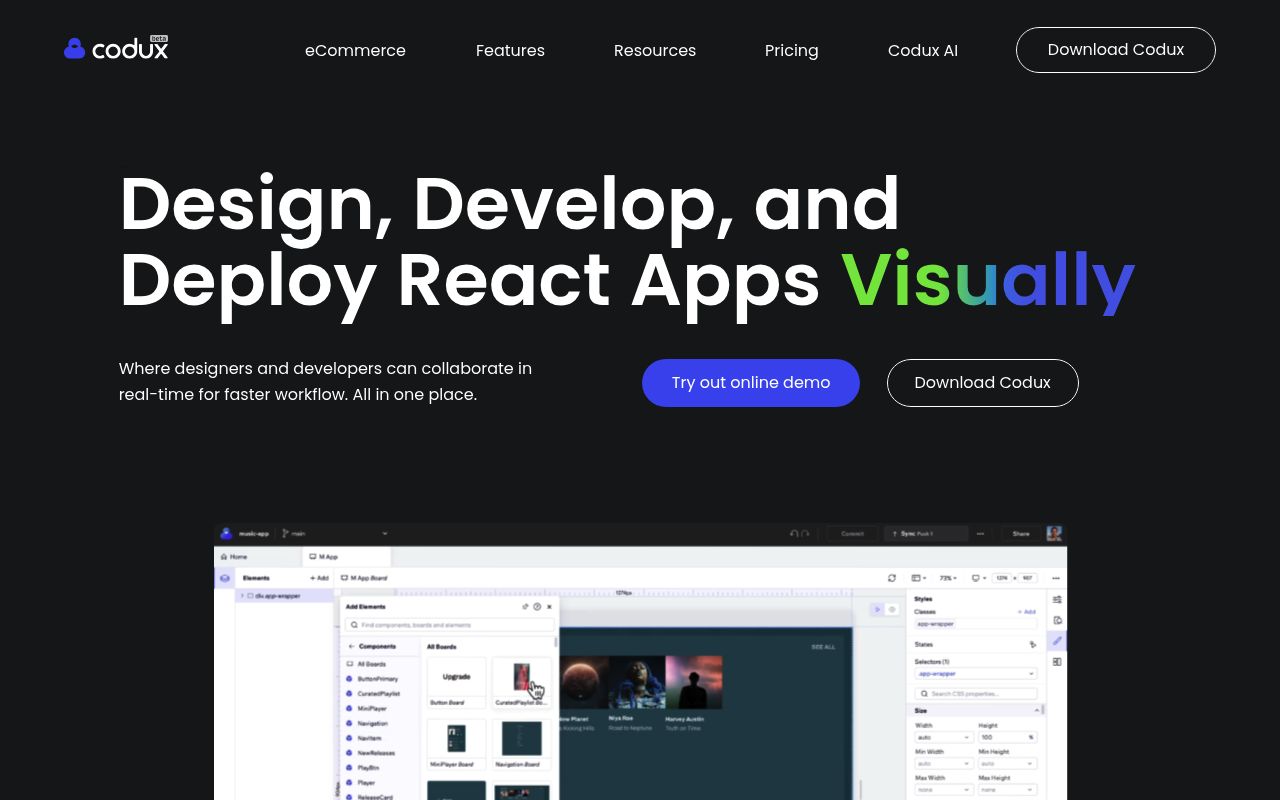1280x800 pixels.
Task: Open the Elements panel layers icon in the left sidebar
Action: pos(225,578)
